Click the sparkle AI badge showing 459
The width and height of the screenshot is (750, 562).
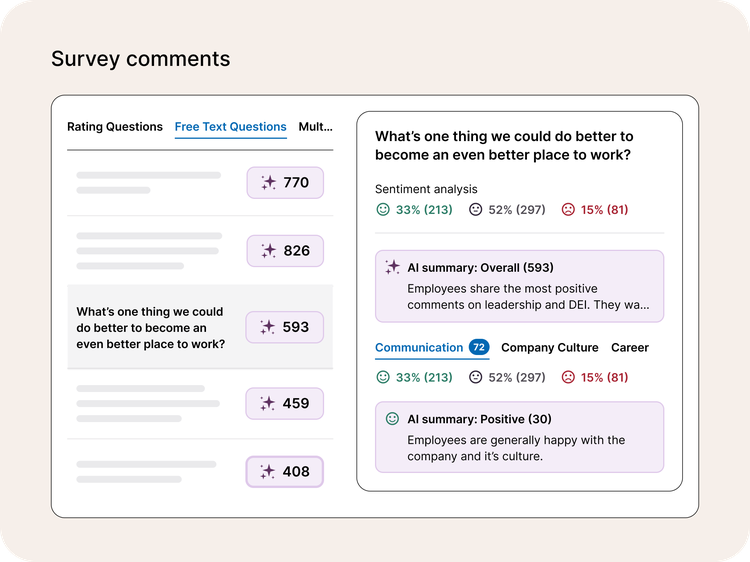pyautogui.click(x=285, y=403)
